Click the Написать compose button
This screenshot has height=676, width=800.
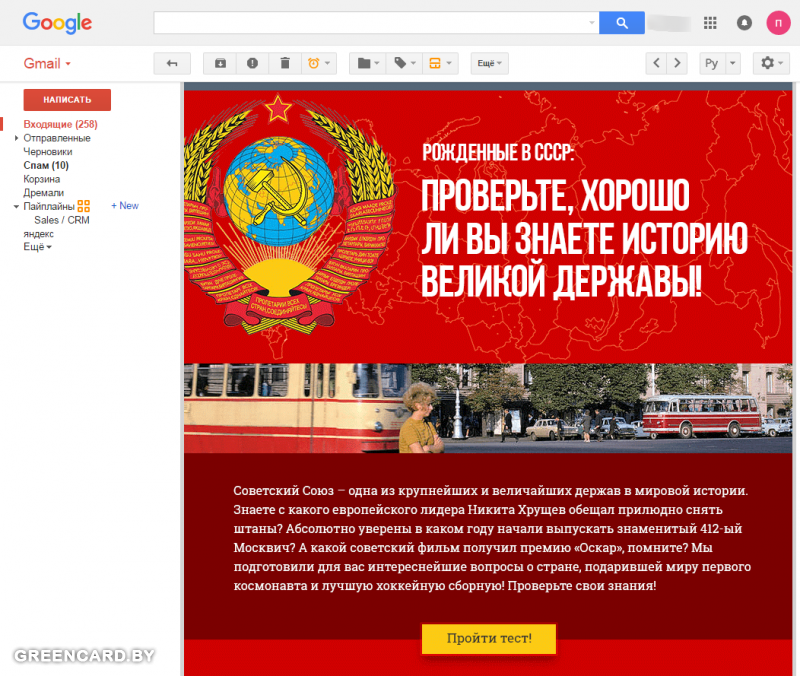pos(67,100)
